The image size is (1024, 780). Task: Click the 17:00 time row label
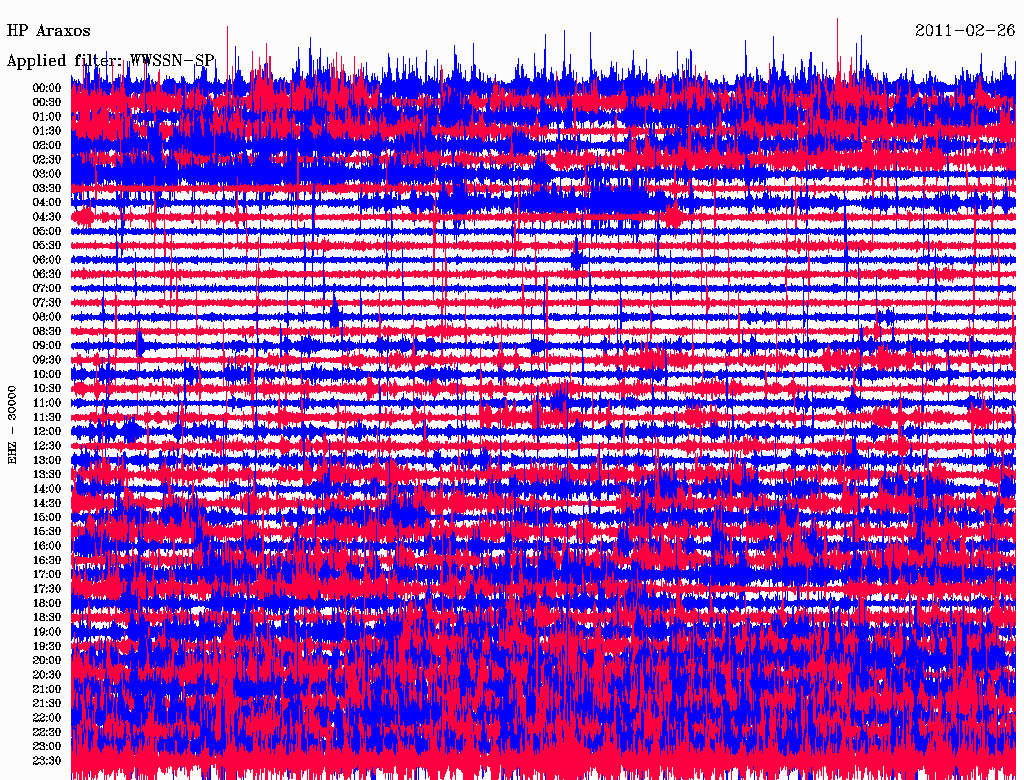pyautogui.click(x=46, y=574)
